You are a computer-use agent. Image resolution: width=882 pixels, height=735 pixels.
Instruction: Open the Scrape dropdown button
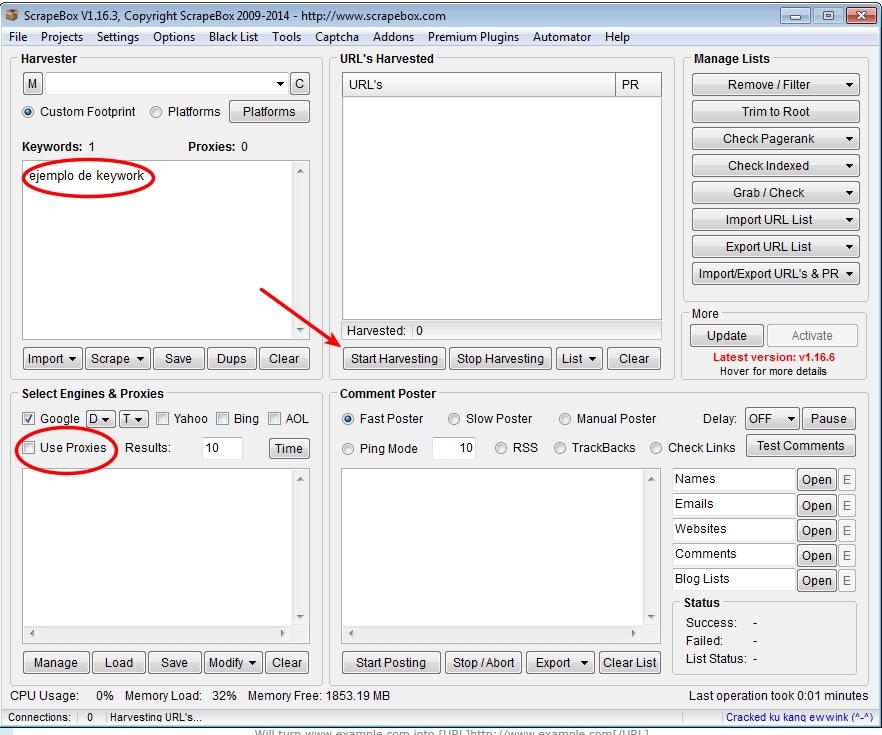tap(118, 358)
